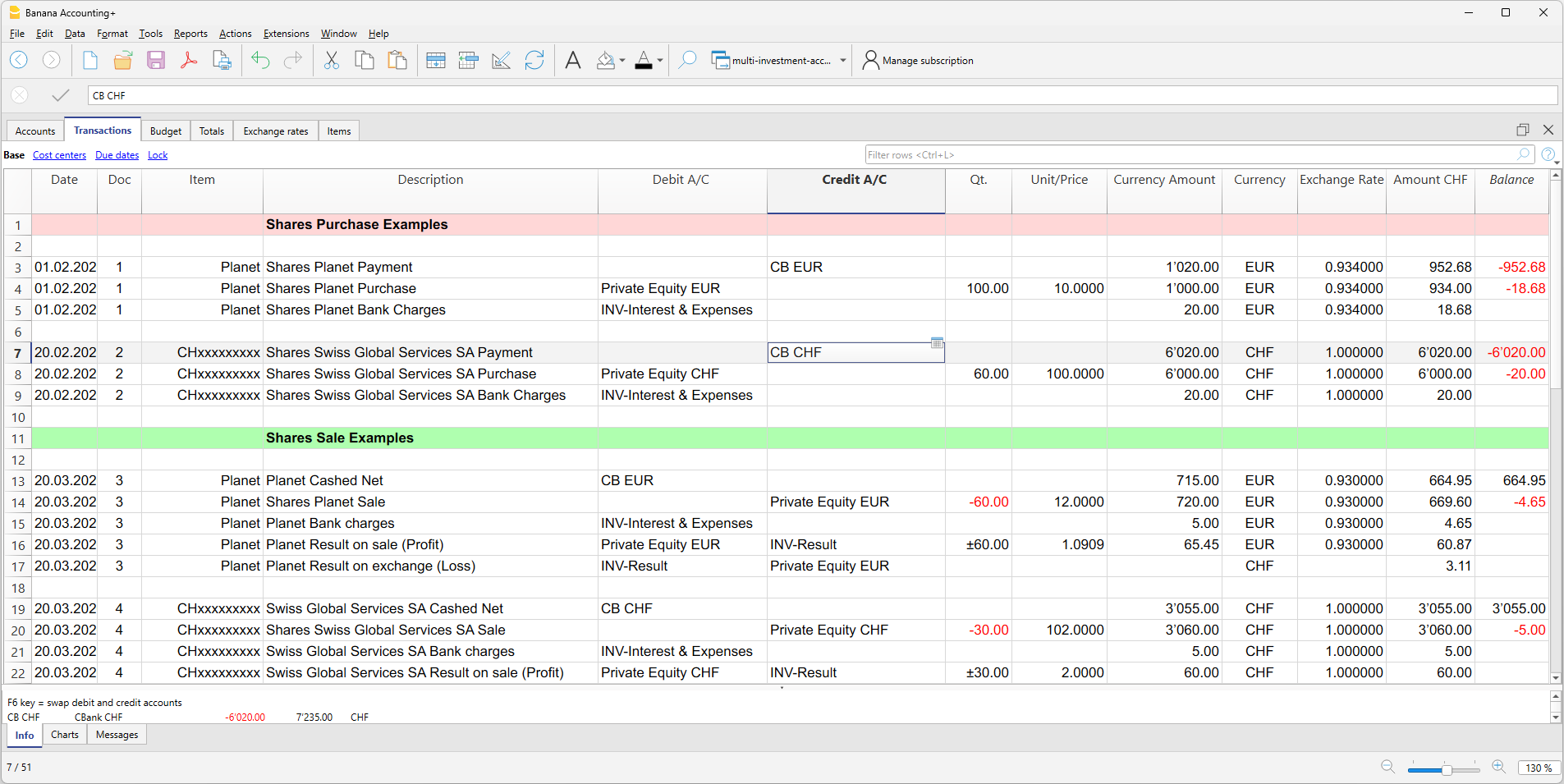Open the Extensions menu
The width and height of the screenshot is (1564, 784).
pyautogui.click(x=286, y=34)
